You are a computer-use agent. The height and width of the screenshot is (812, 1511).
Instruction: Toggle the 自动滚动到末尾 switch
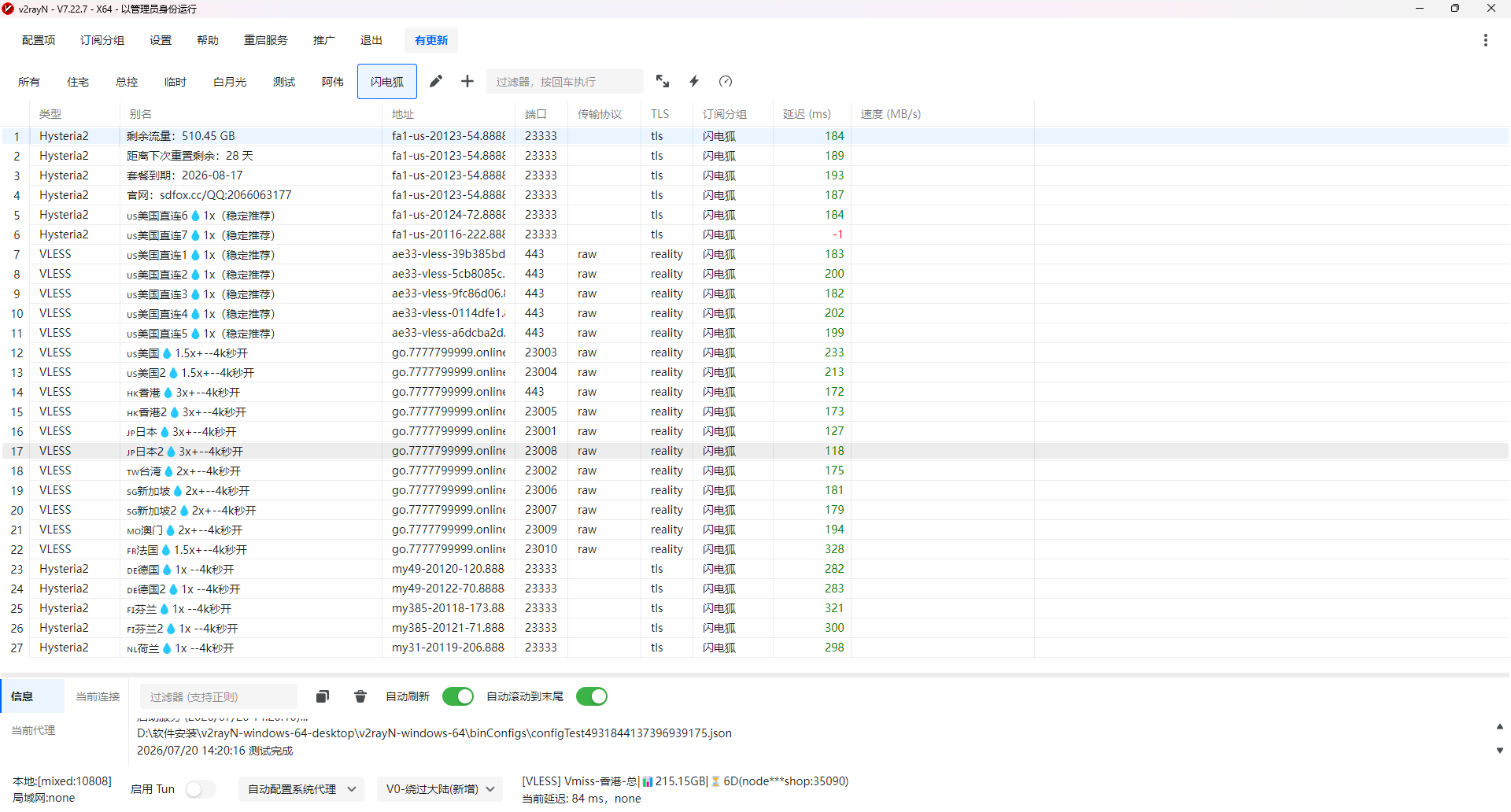[x=592, y=696]
